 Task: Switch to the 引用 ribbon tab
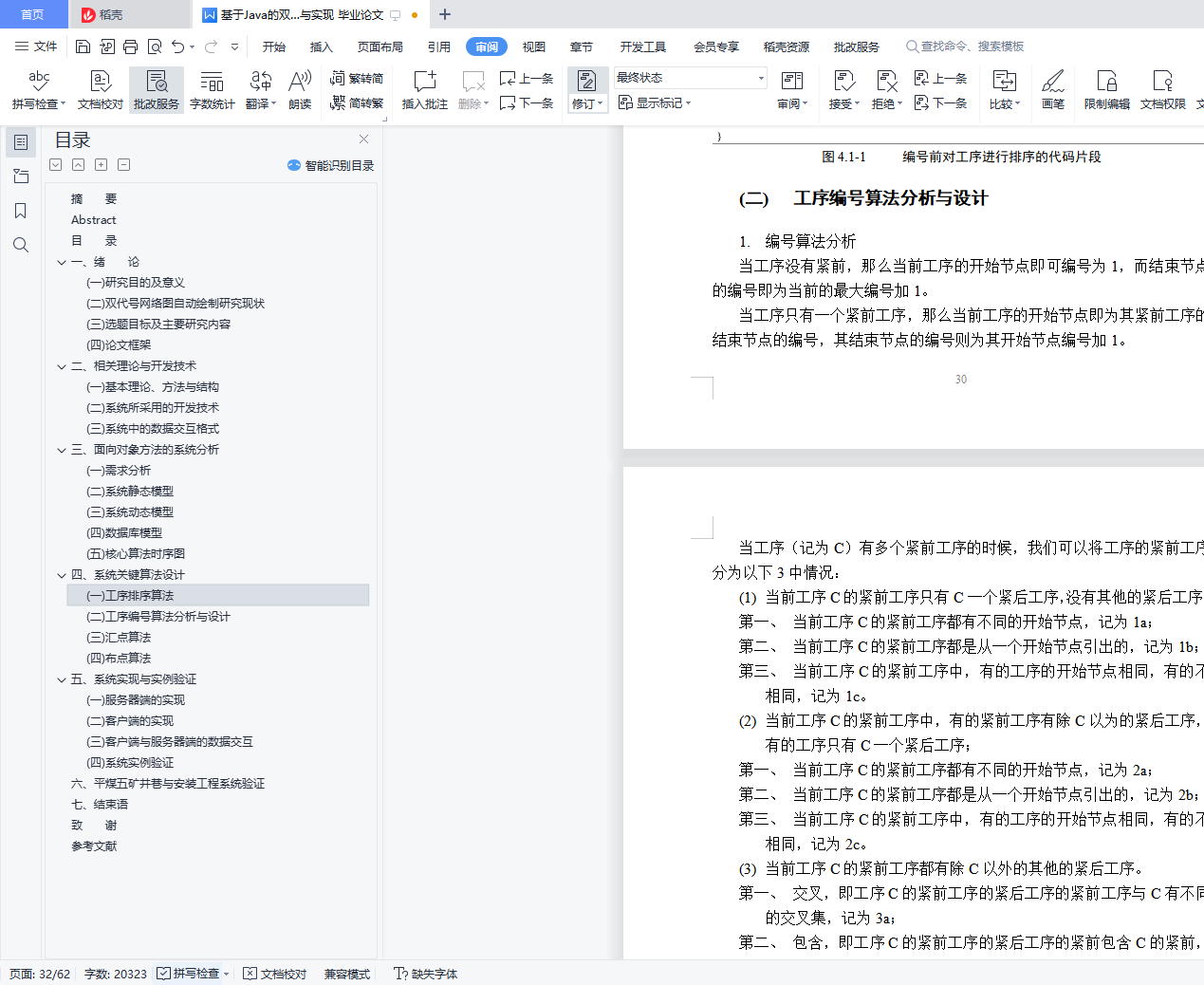(x=439, y=46)
